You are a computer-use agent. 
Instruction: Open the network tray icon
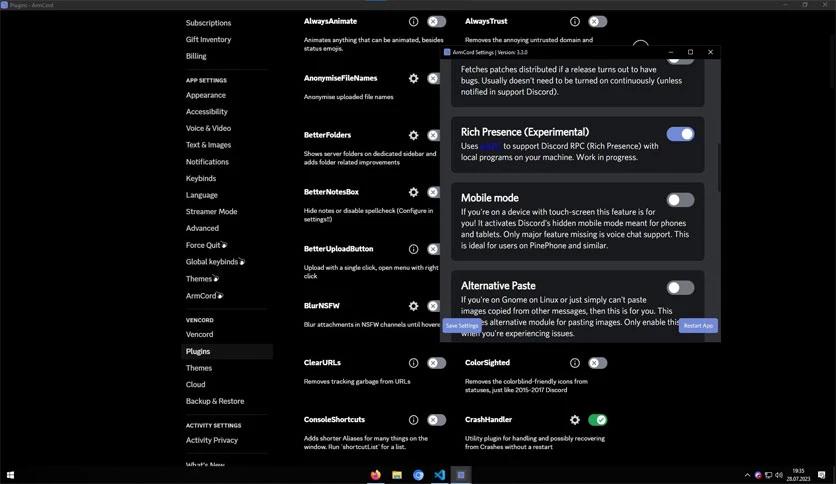coord(768,475)
